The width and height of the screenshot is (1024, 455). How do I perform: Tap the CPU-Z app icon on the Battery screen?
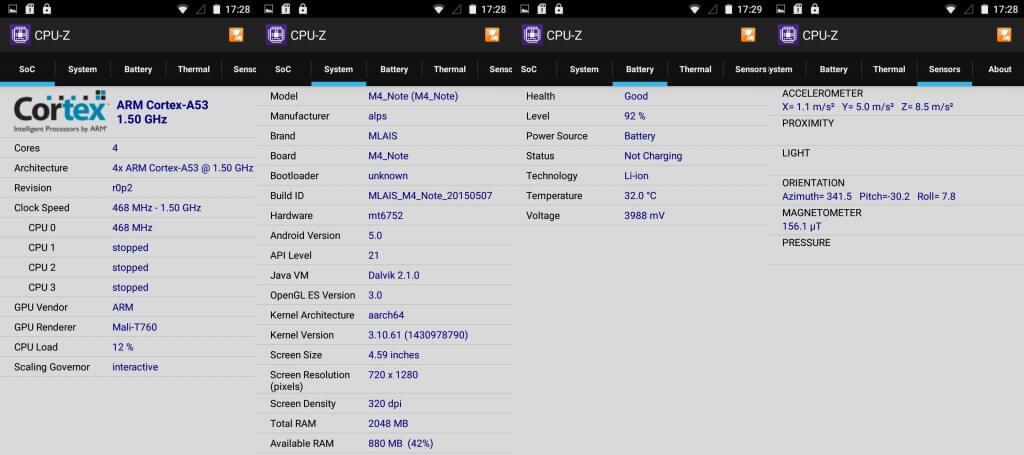[x=532, y=35]
